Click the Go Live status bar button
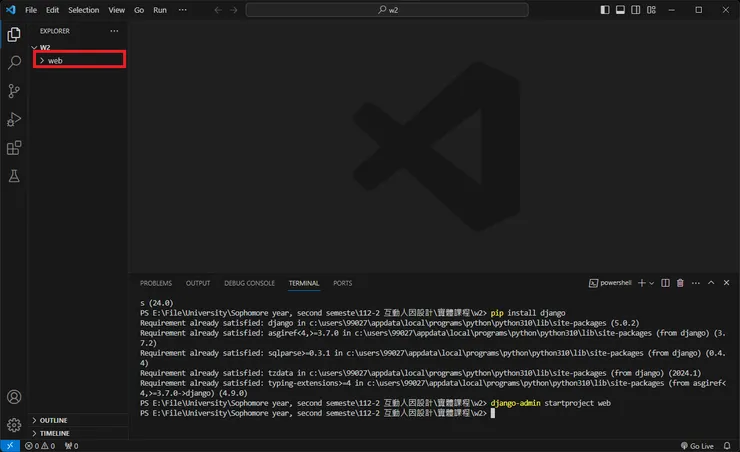Image resolution: width=740 pixels, height=452 pixels. pos(696,446)
